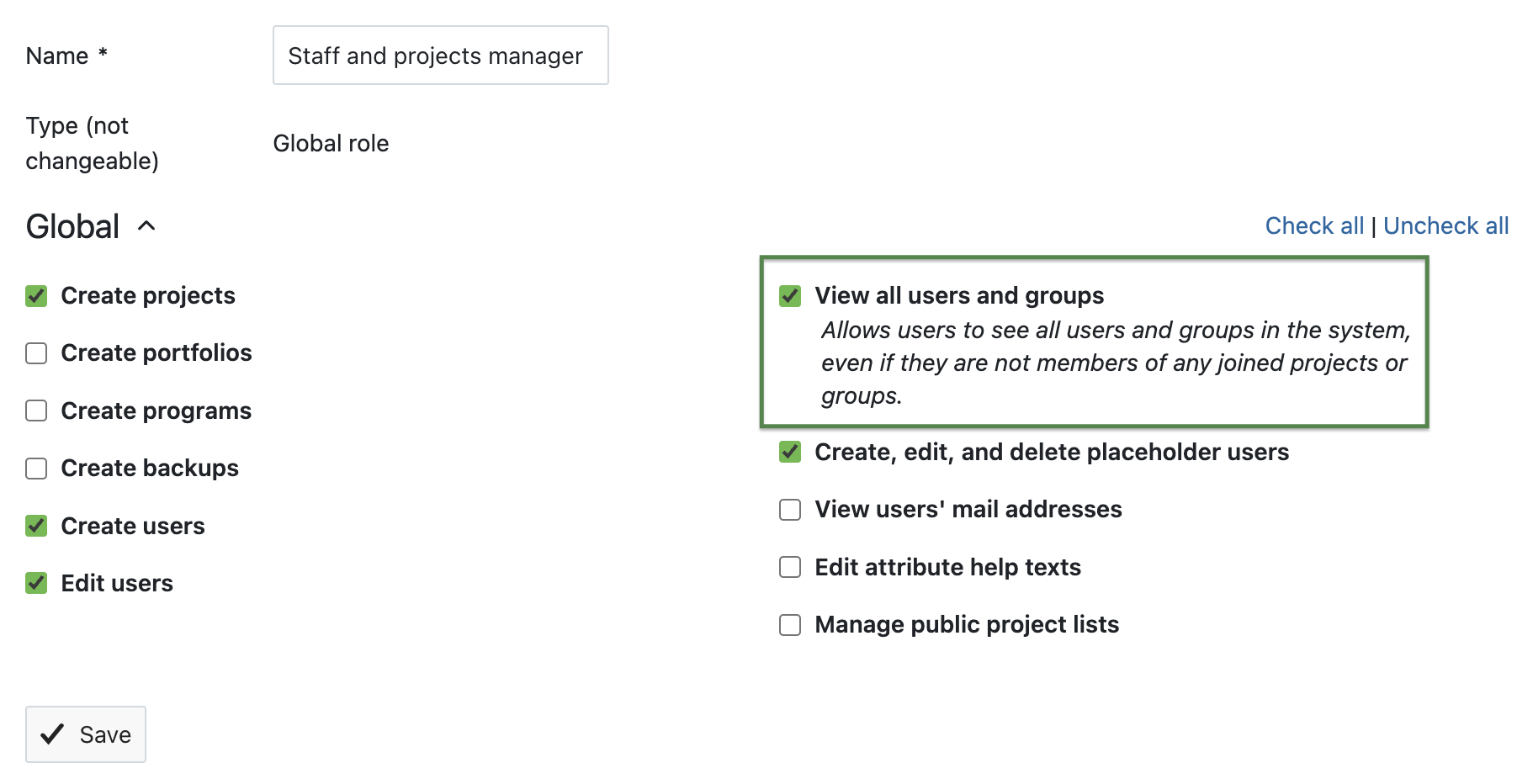Enable Edit attribute help texts

click(x=789, y=567)
